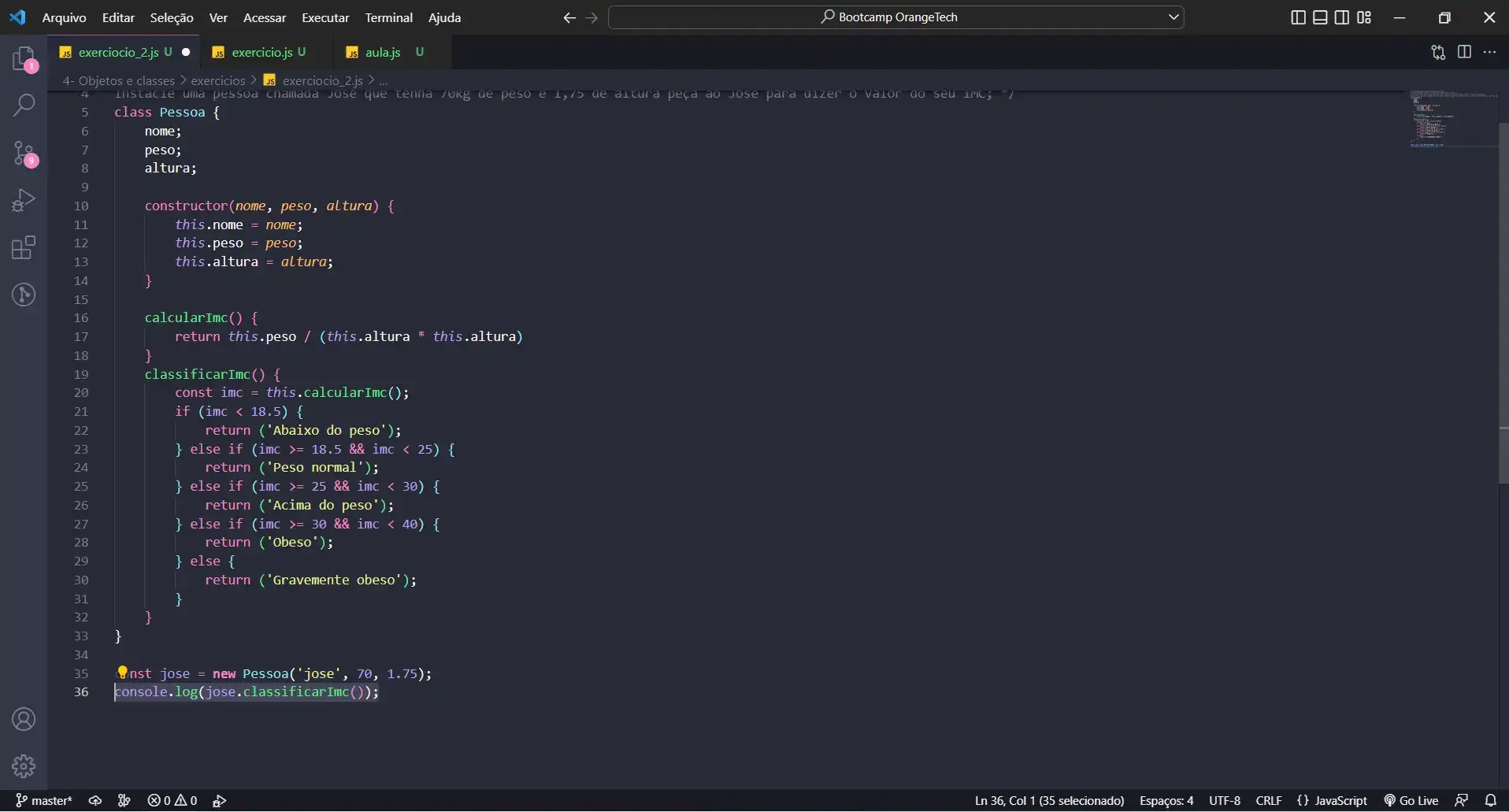The image size is (1509, 812).
Task: Expand the exercicios breadcrumb folder
Action: (218, 80)
